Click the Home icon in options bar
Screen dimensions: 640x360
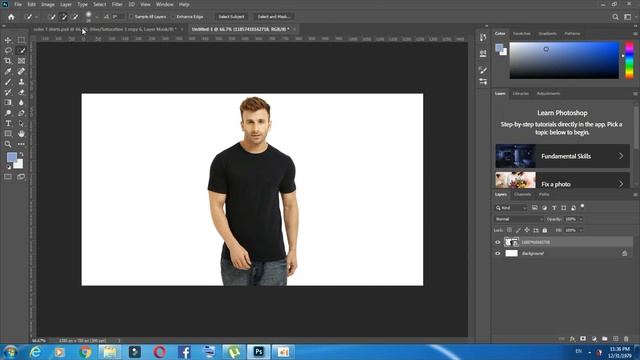tap(11, 17)
